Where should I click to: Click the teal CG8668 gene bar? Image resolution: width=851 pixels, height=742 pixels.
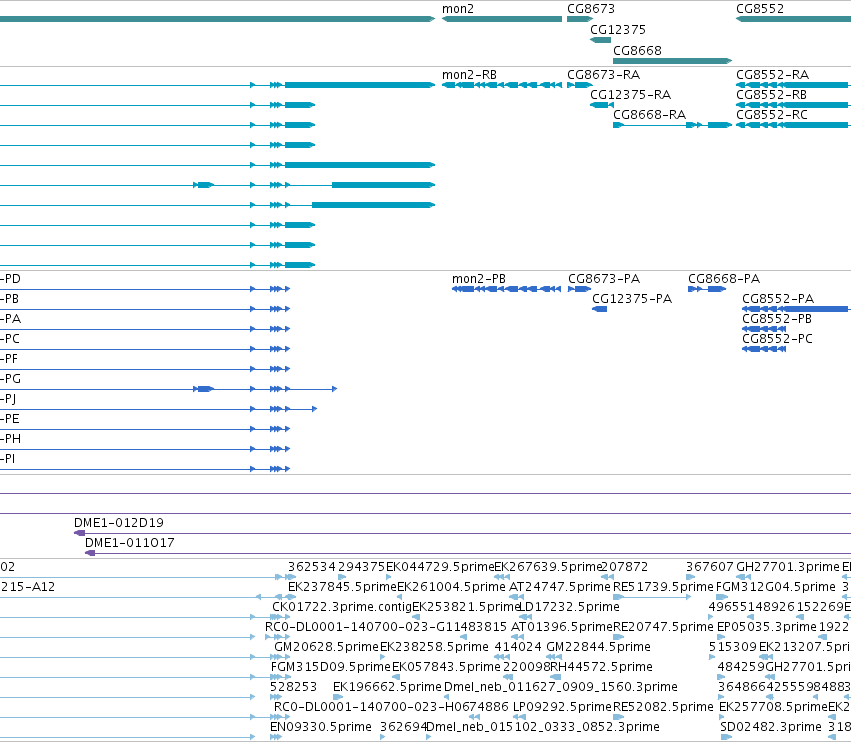pyautogui.click(x=672, y=61)
